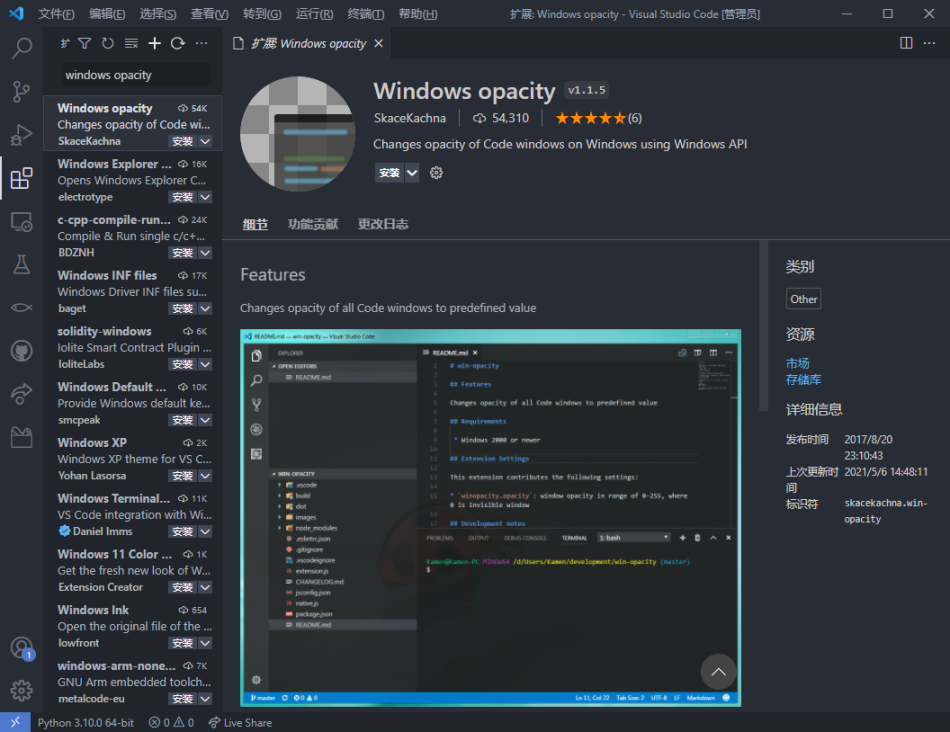
Task: Open install dropdown for SkaceKachna list item
Action: tap(206, 142)
